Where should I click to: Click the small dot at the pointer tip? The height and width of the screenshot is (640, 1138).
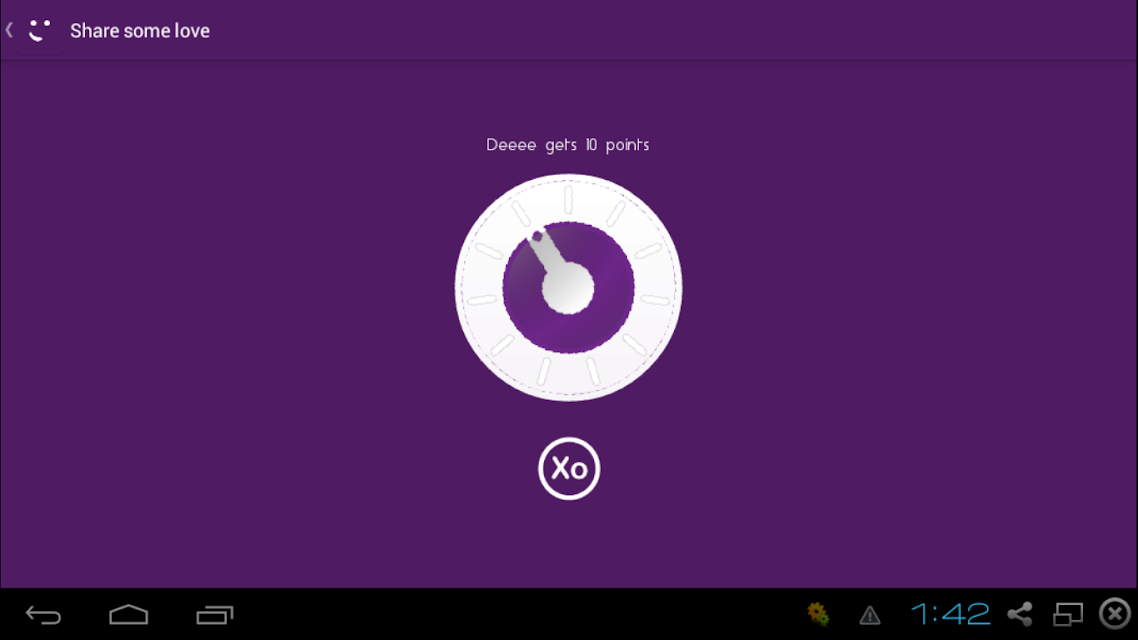(537, 236)
